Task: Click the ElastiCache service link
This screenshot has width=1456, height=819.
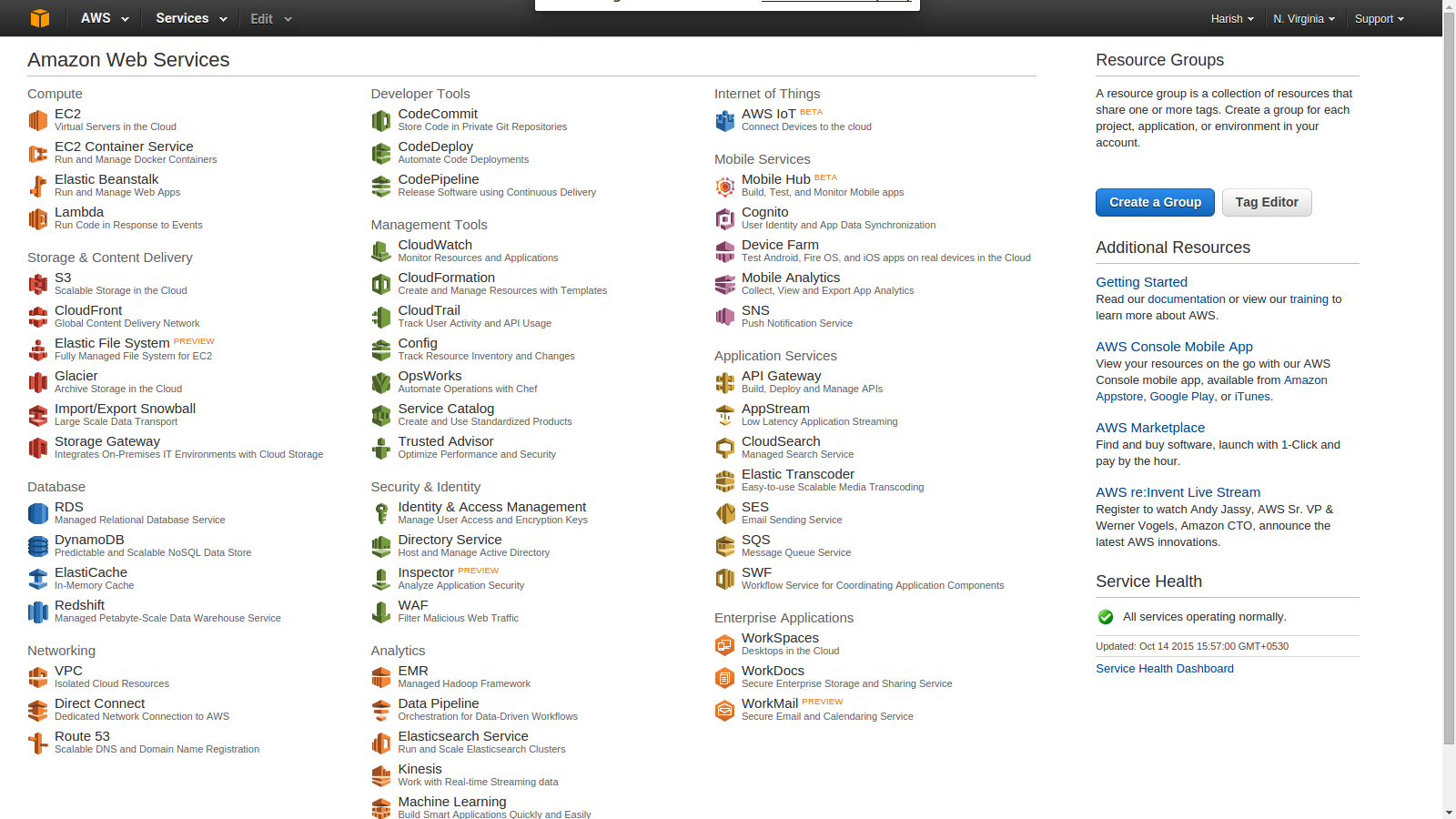Action: click(x=91, y=572)
